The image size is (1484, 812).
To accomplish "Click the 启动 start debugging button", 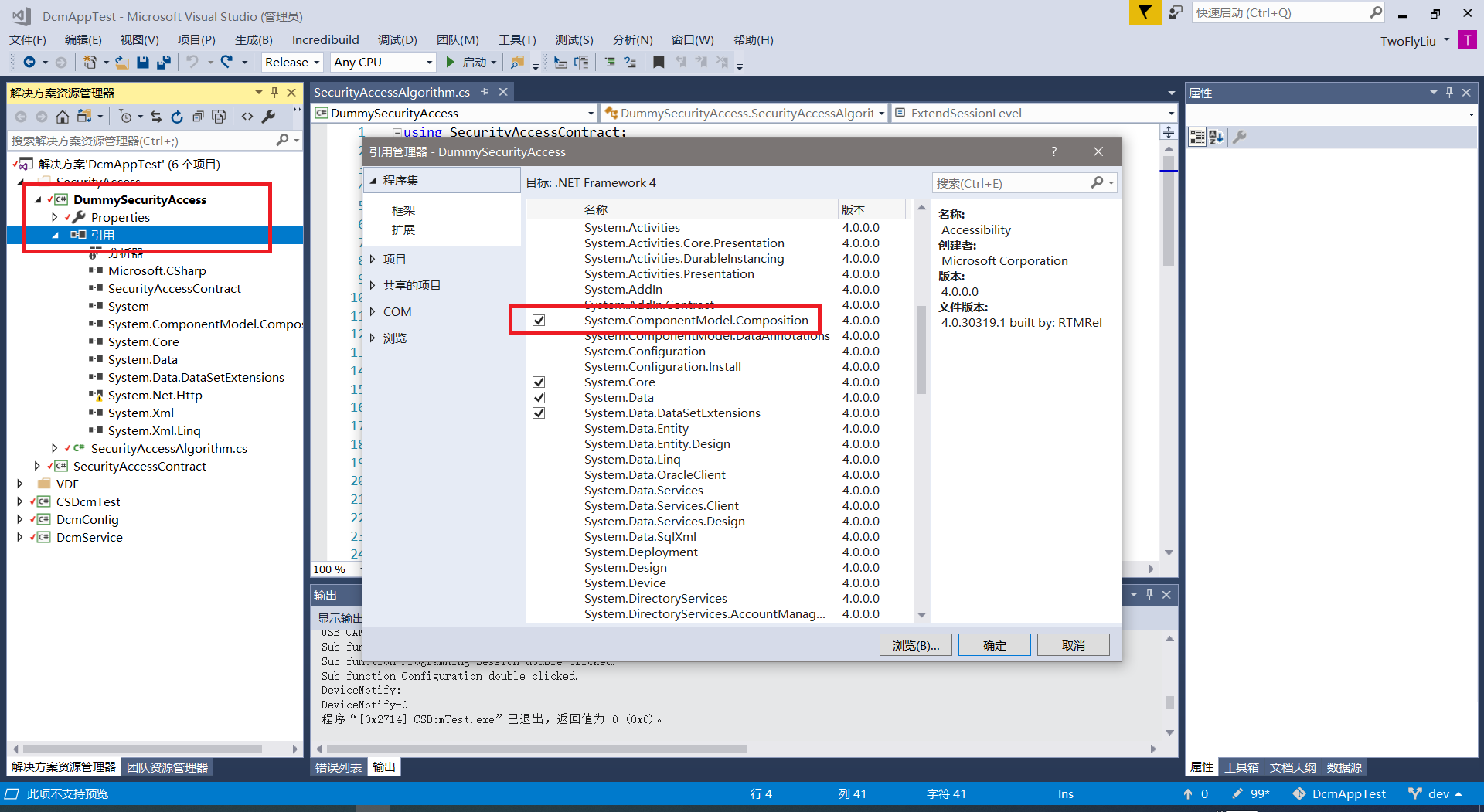I will coord(467,62).
